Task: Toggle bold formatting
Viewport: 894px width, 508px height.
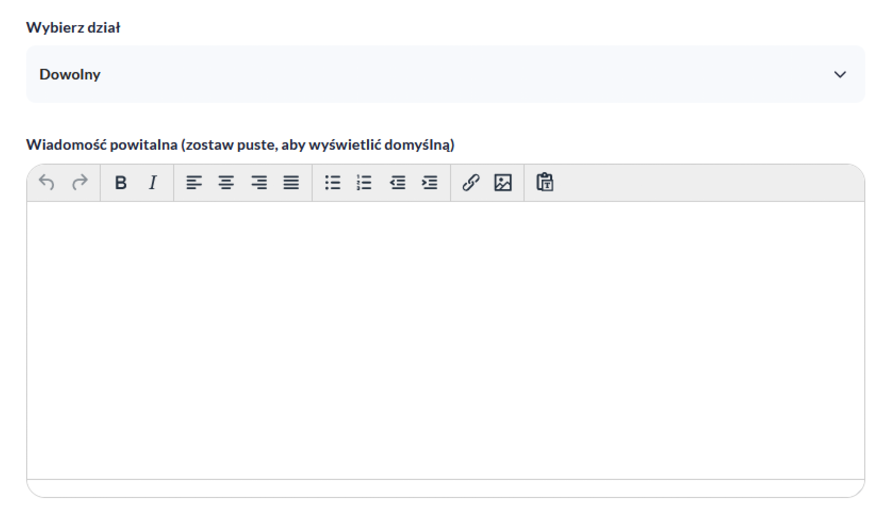Action: [120, 183]
